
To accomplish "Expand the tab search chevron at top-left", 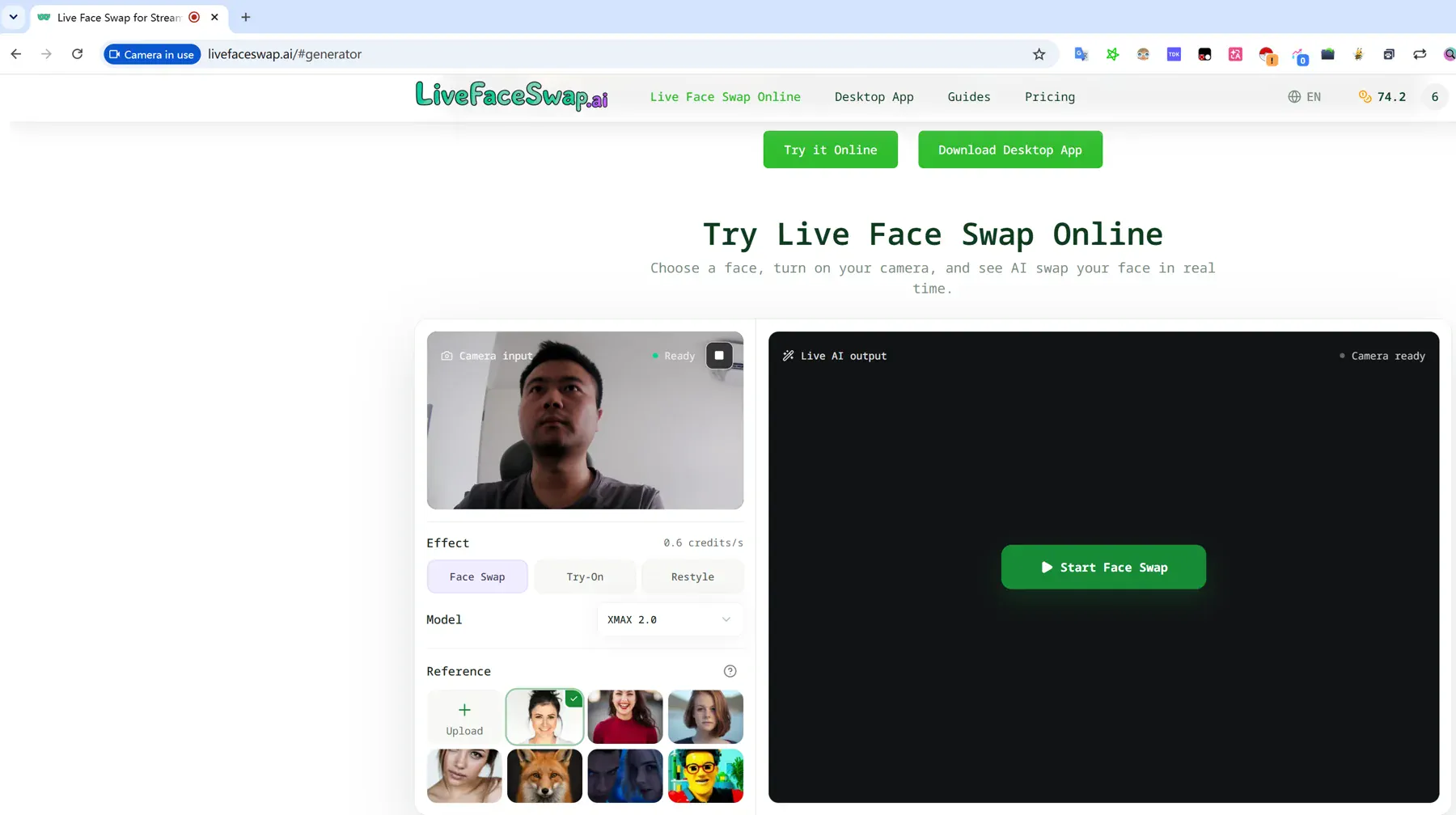I will point(13,17).
